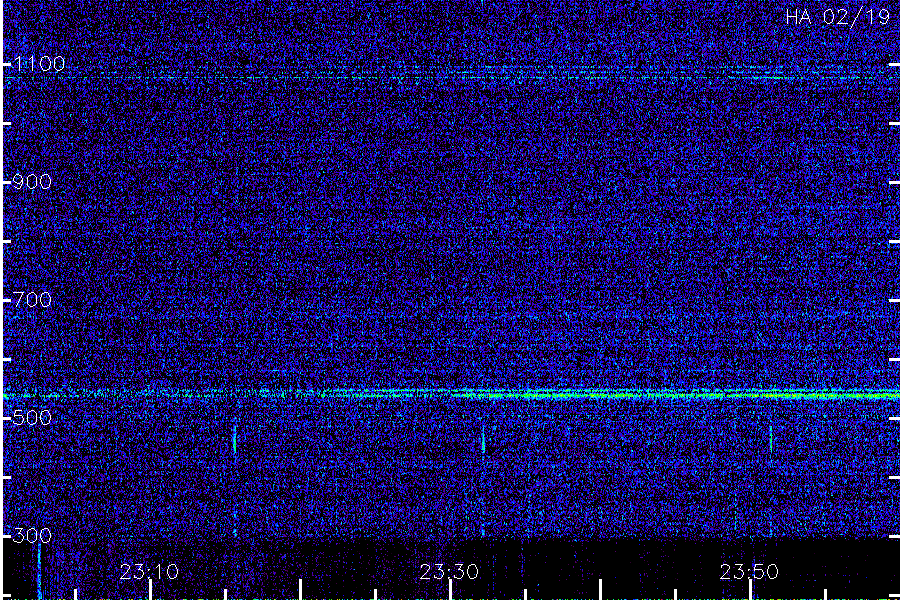The image size is (900, 600).
Task: Click the 500 frequency axis label
Action: [x=32, y=417]
